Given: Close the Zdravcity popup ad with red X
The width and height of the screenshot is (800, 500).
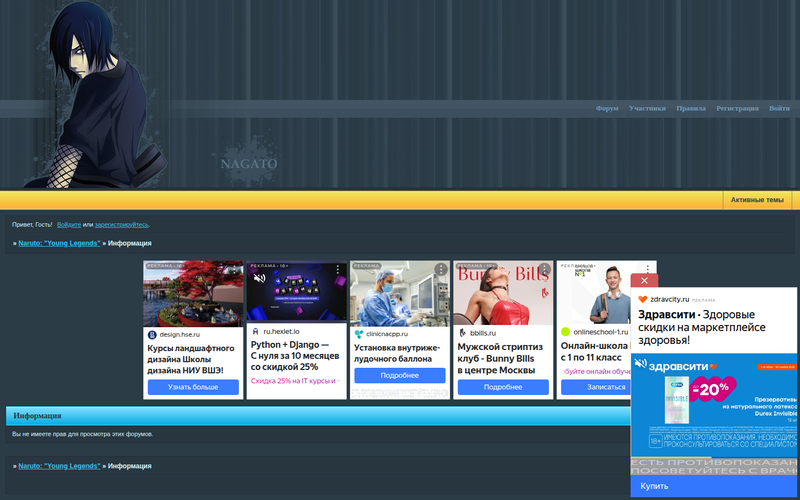Looking at the screenshot, I should click(644, 280).
